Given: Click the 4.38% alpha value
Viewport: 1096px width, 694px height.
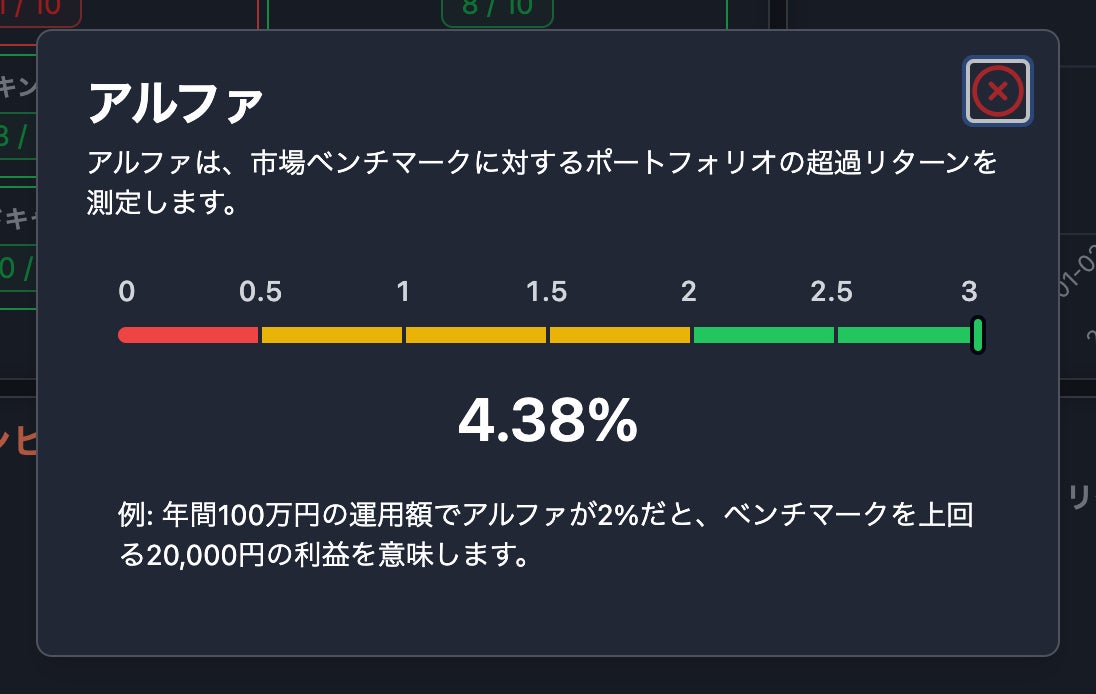Looking at the screenshot, I should click(548, 422).
